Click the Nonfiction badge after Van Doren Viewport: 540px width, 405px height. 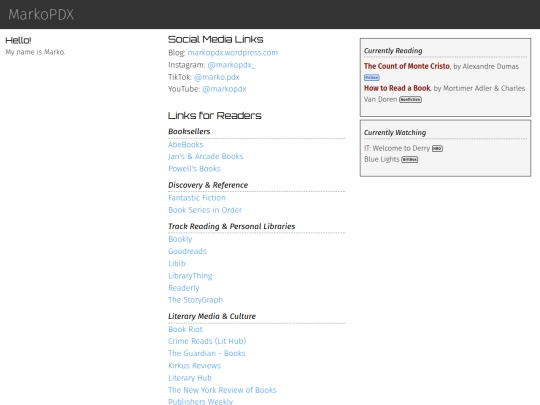click(x=410, y=100)
